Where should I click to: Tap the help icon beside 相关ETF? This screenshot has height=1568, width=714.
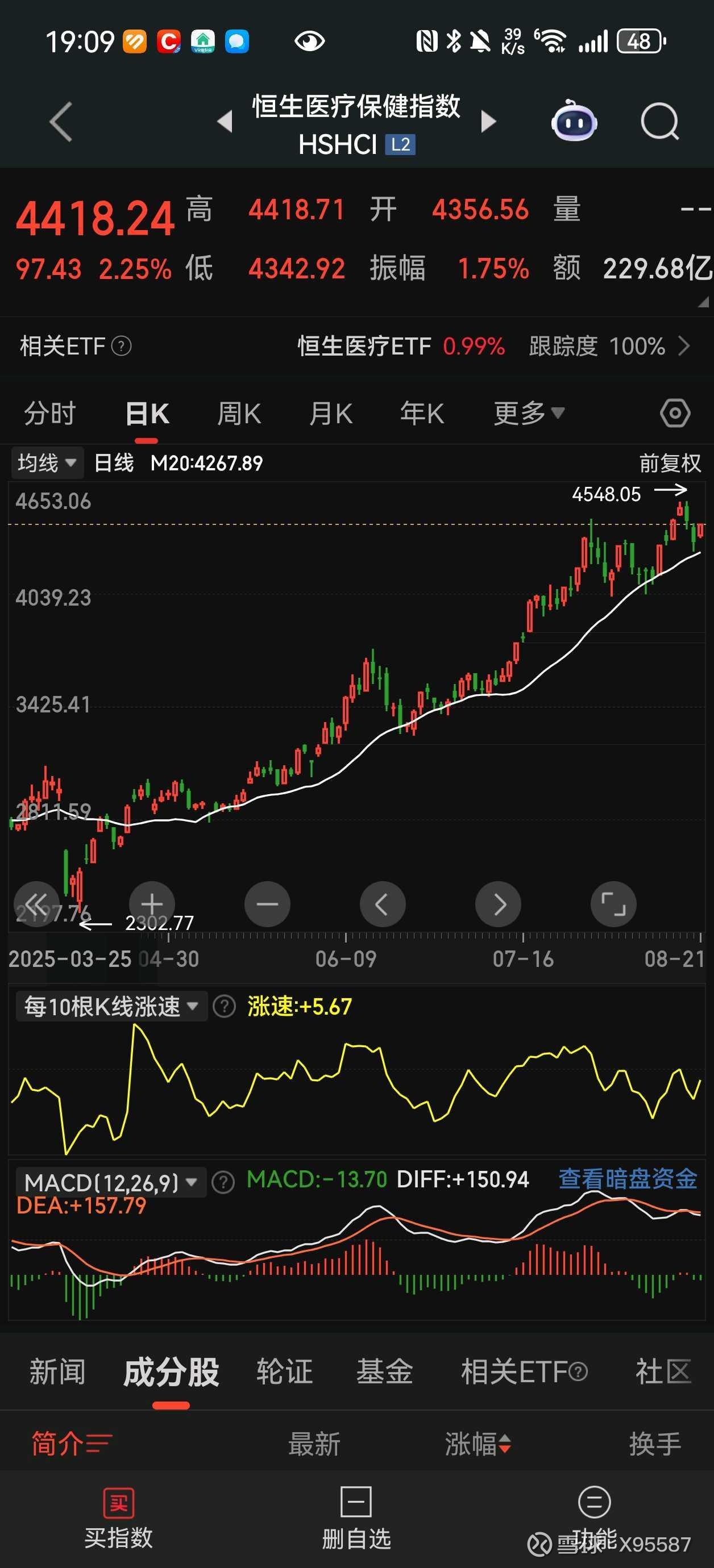121,347
